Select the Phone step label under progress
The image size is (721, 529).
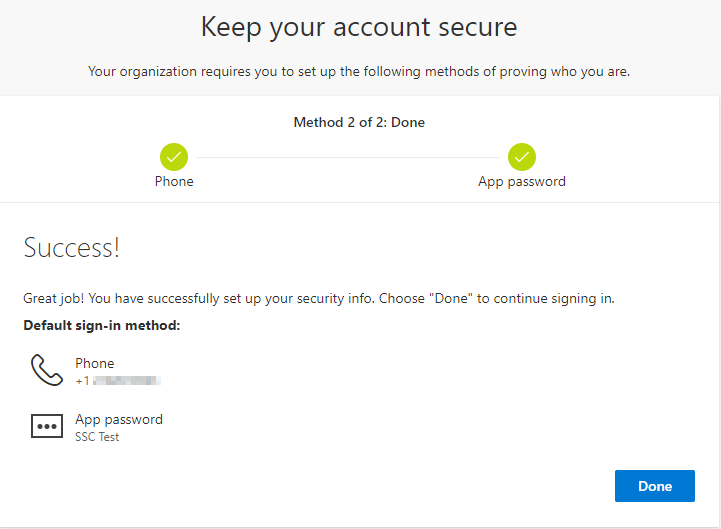[x=174, y=181]
